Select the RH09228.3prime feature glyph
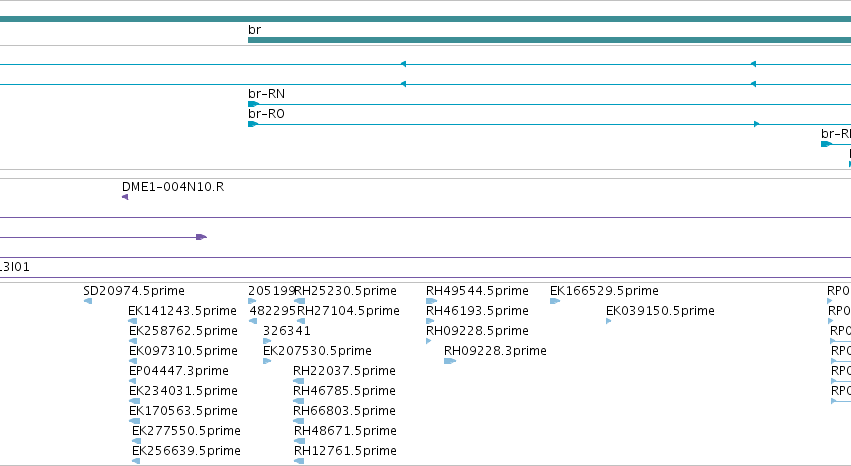 pyautogui.click(x=450, y=361)
